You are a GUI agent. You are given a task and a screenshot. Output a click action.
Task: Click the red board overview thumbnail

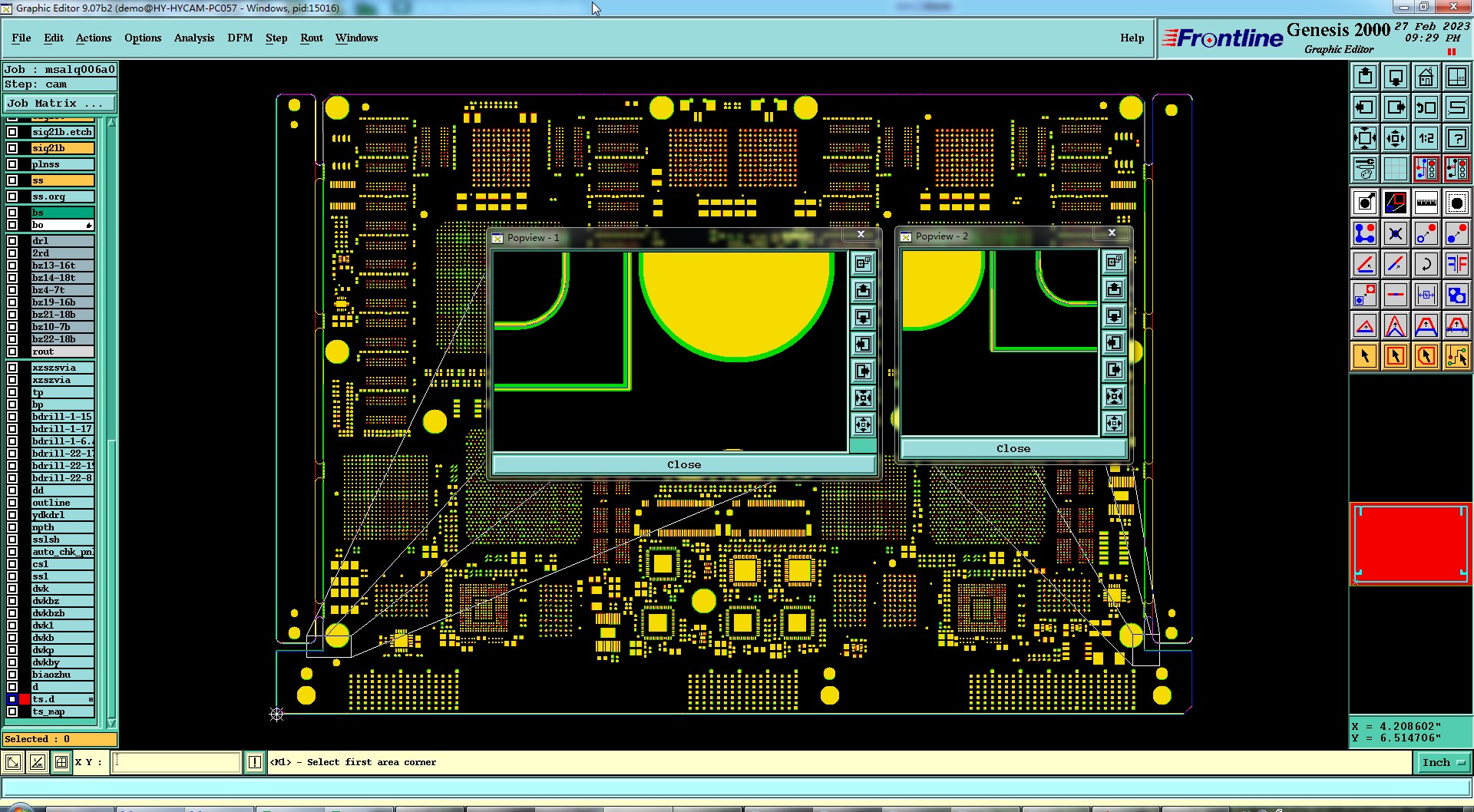[1410, 544]
